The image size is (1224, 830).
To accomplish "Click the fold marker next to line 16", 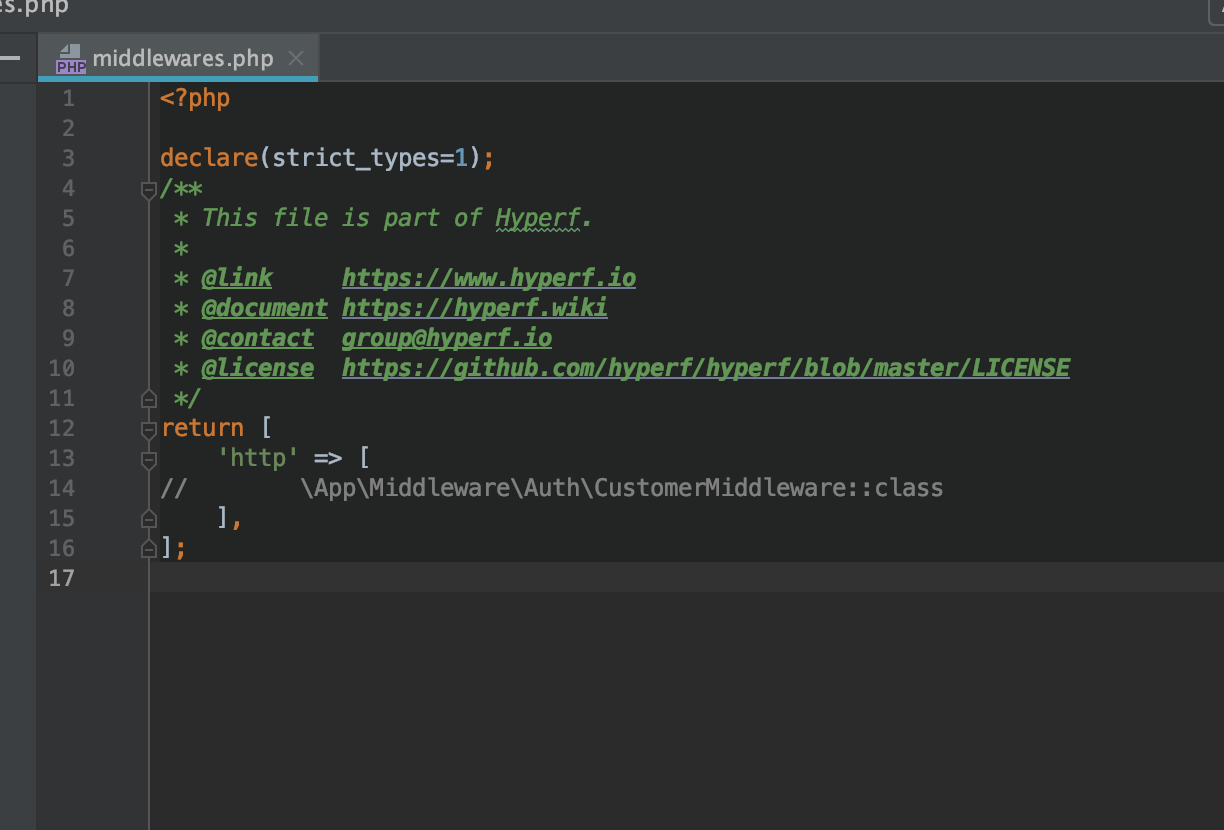I will coord(148,548).
